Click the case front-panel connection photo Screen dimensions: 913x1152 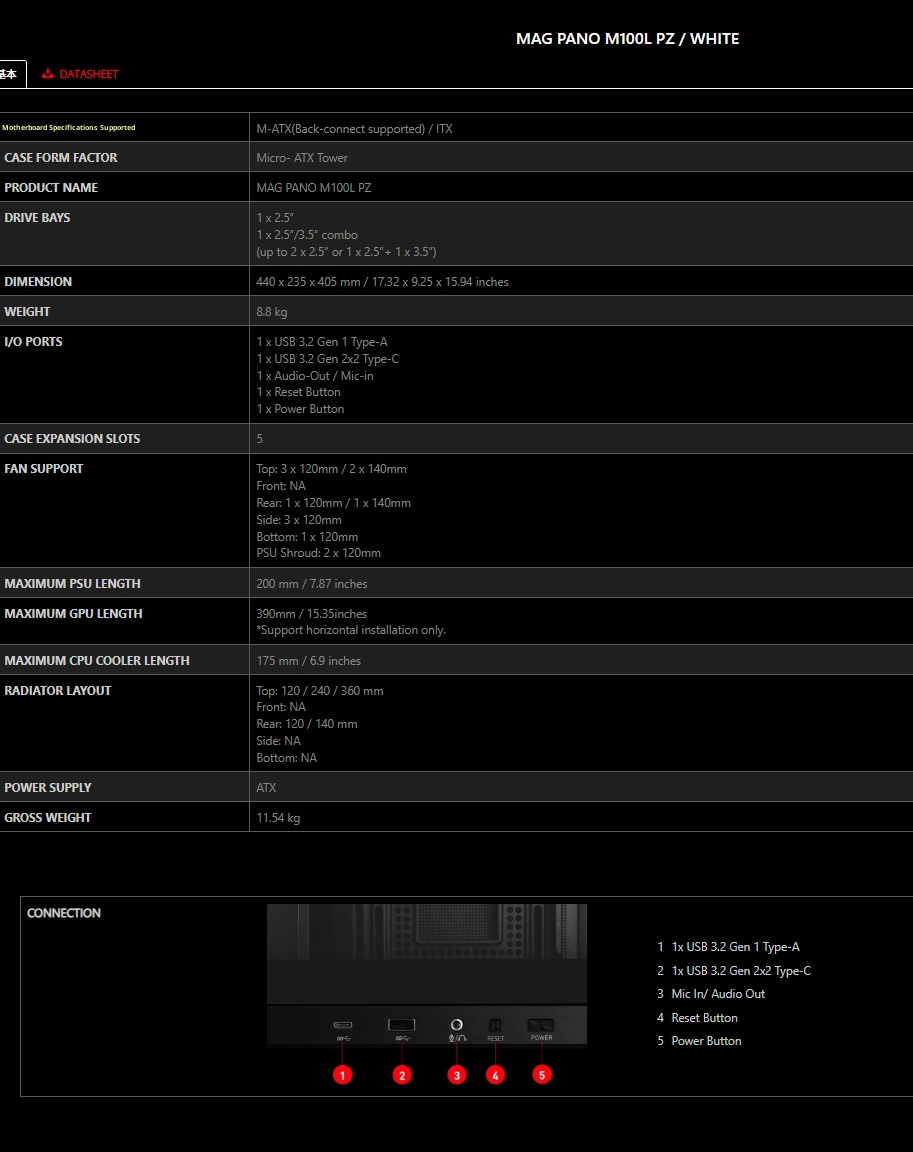(x=427, y=974)
